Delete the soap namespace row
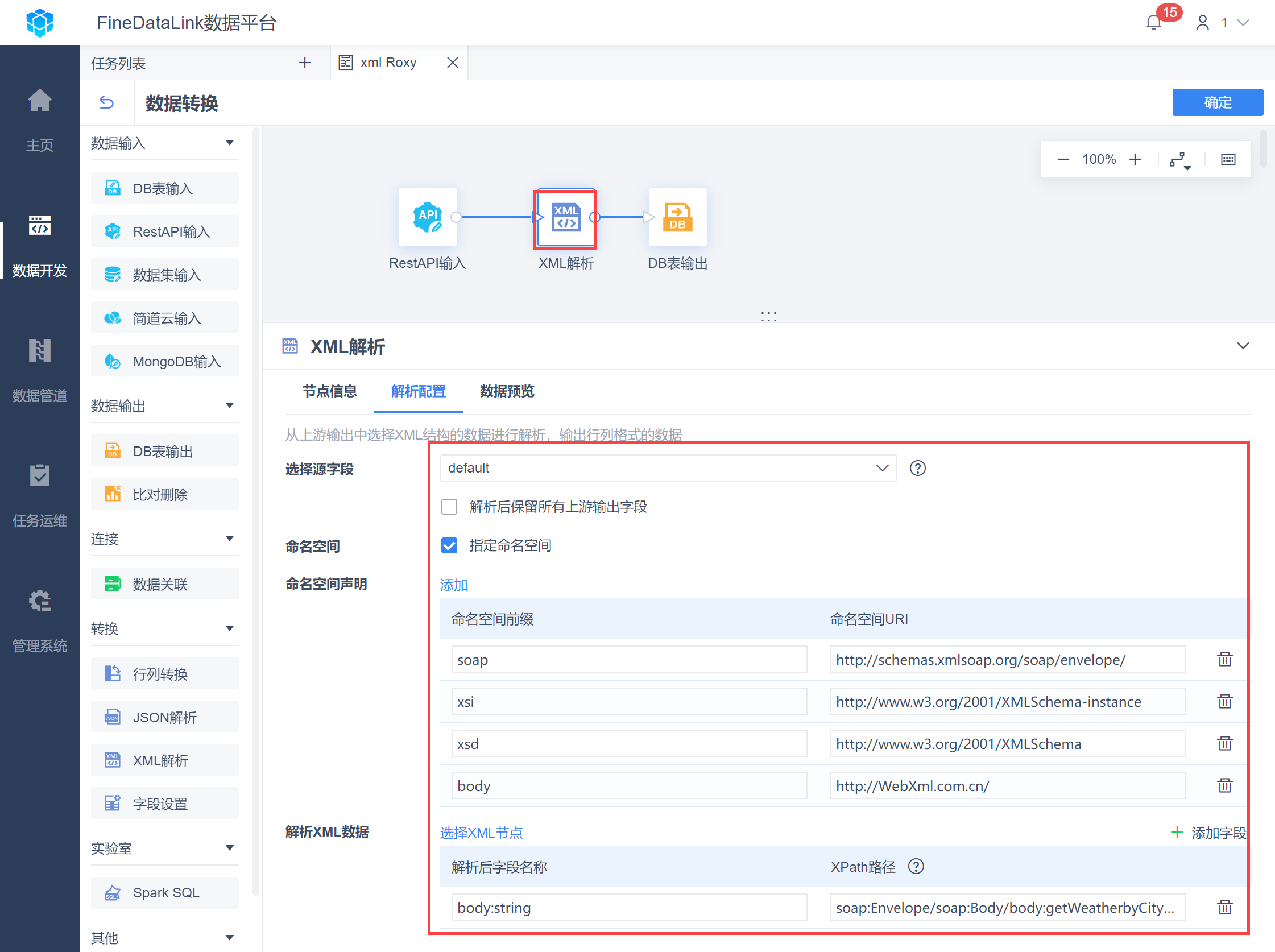The height and width of the screenshot is (952, 1275). pos(1224,659)
